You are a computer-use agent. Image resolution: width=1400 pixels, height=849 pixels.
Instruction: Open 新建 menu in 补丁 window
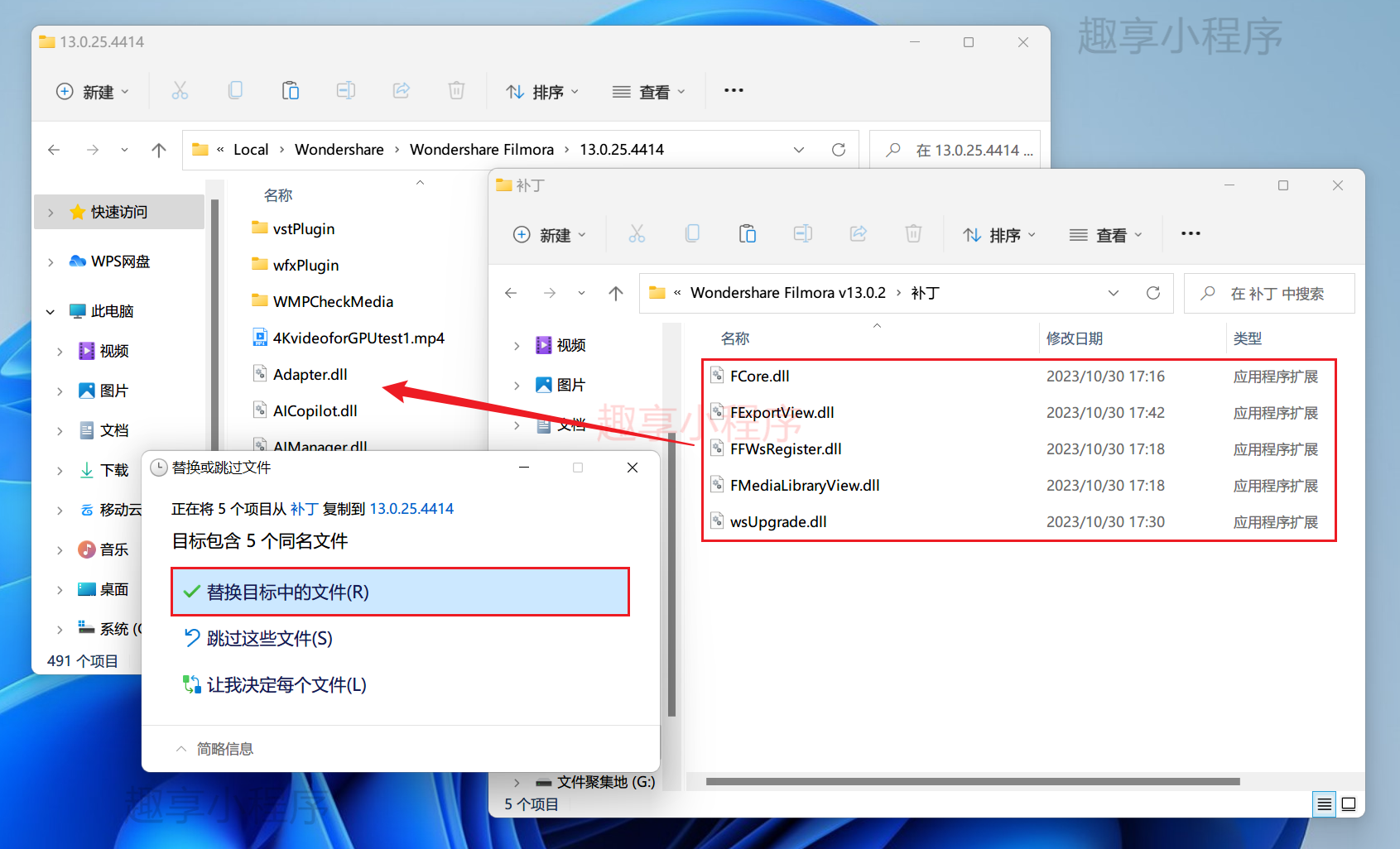[x=549, y=235]
